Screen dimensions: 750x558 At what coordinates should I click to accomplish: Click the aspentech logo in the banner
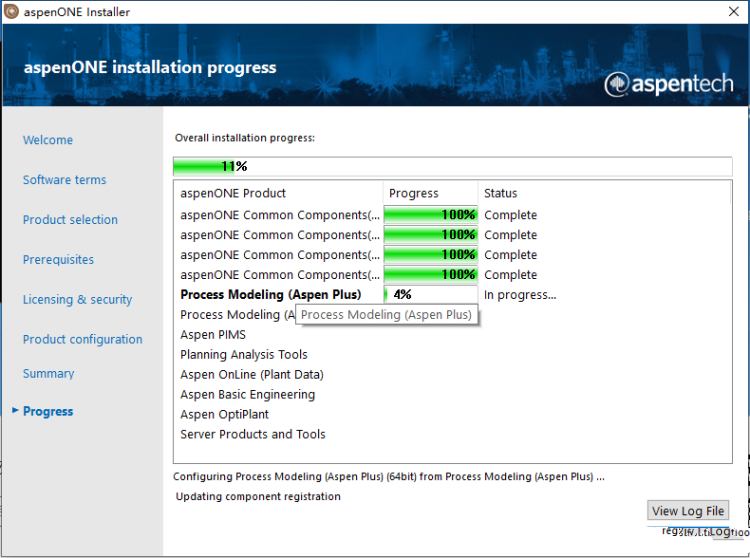point(668,84)
